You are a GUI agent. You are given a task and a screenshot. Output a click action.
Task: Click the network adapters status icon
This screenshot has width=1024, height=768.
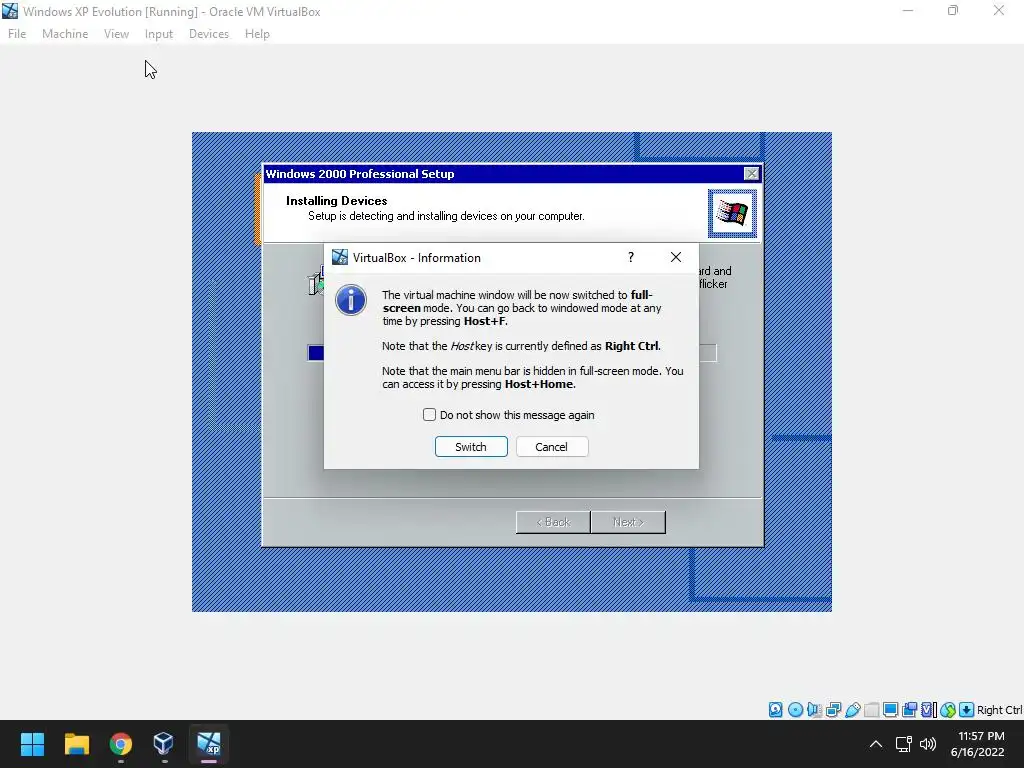coord(833,710)
